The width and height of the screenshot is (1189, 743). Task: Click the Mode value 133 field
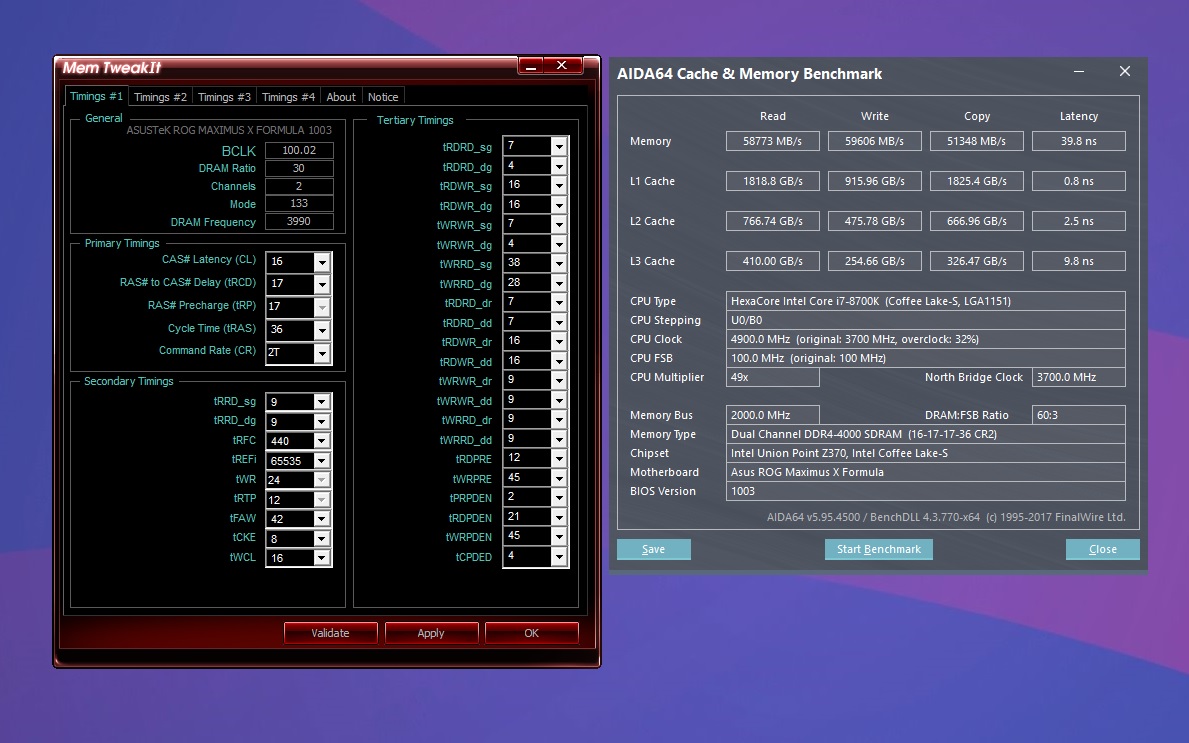(x=299, y=203)
